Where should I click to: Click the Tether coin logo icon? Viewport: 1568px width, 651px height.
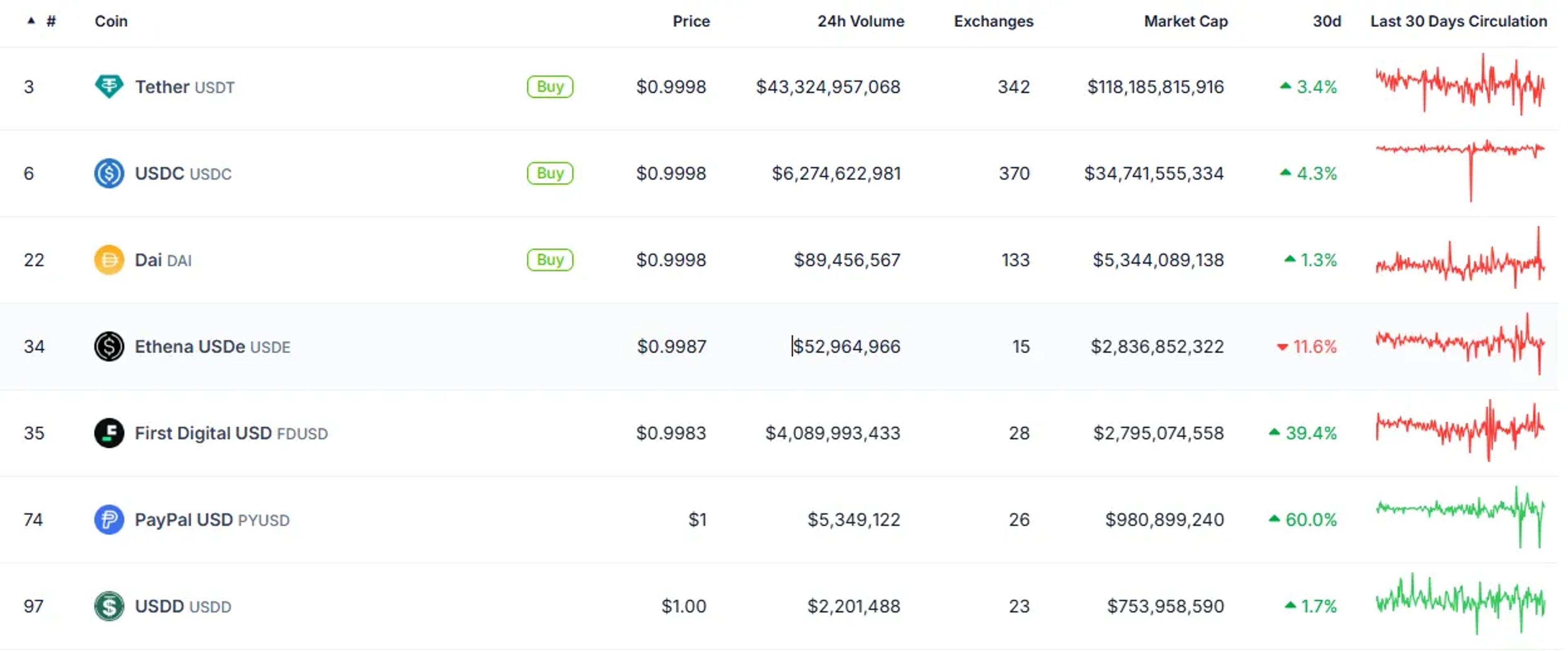(109, 87)
